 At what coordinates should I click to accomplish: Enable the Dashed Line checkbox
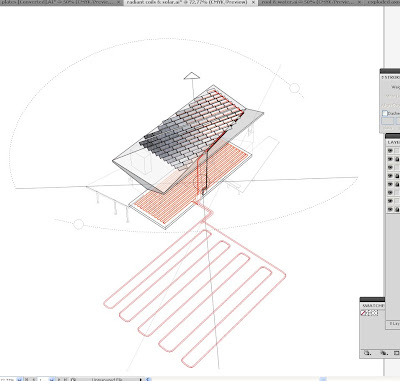pos(385,113)
